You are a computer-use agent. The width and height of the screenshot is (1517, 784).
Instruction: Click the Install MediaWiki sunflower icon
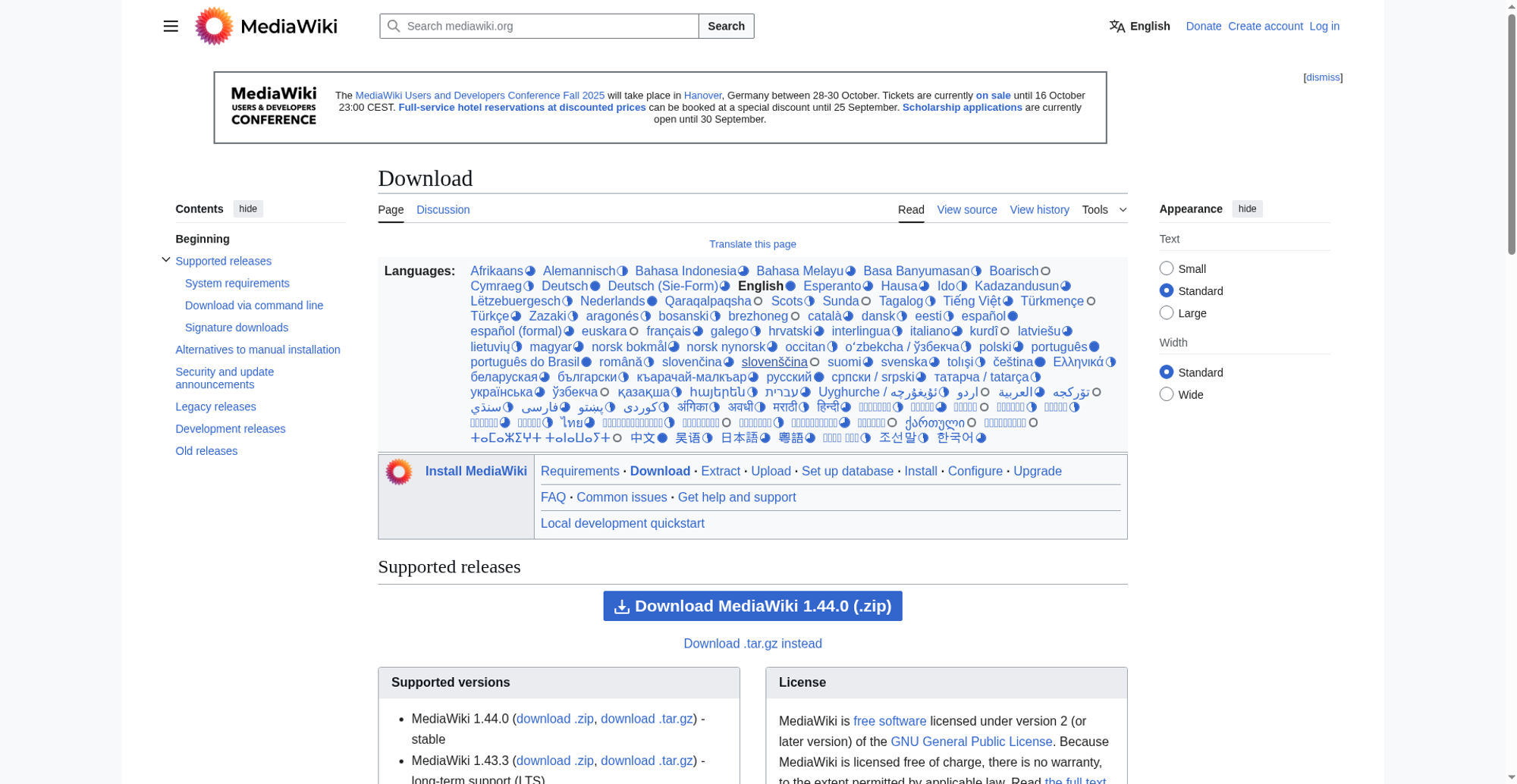click(399, 472)
